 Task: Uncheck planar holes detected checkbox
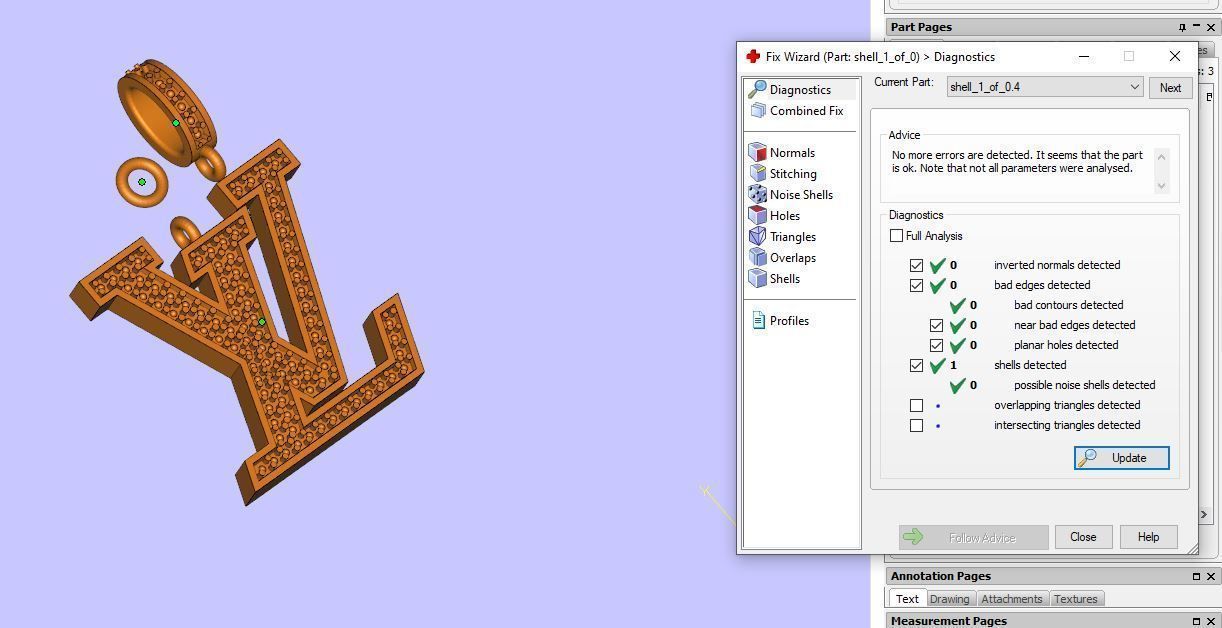pyautogui.click(x=936, y=346)
